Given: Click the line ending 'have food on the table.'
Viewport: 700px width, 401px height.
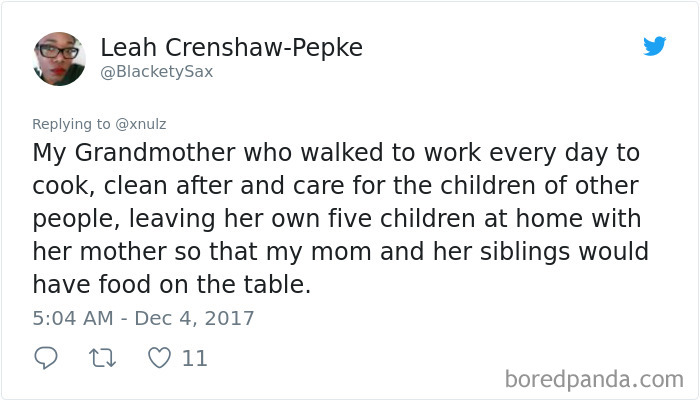Looking at the screenshot, I should click(171, 284).
